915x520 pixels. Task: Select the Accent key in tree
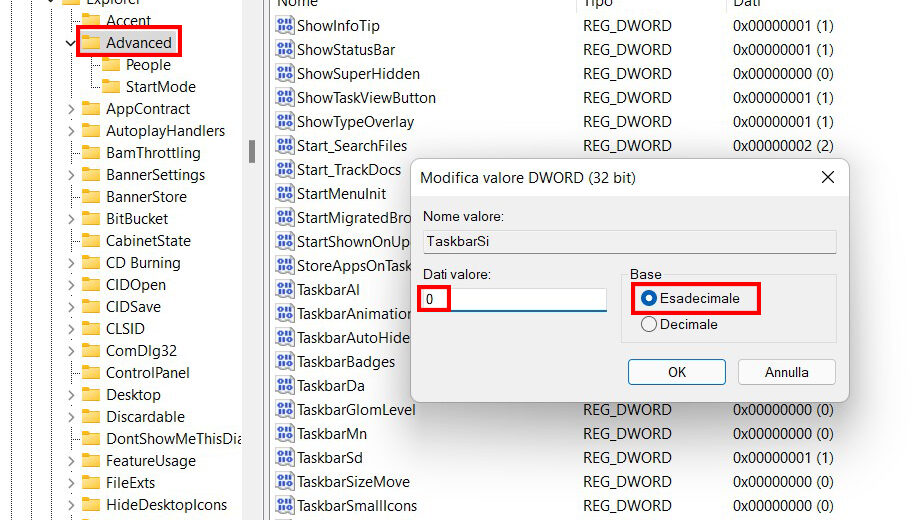(x=128, y=20)
